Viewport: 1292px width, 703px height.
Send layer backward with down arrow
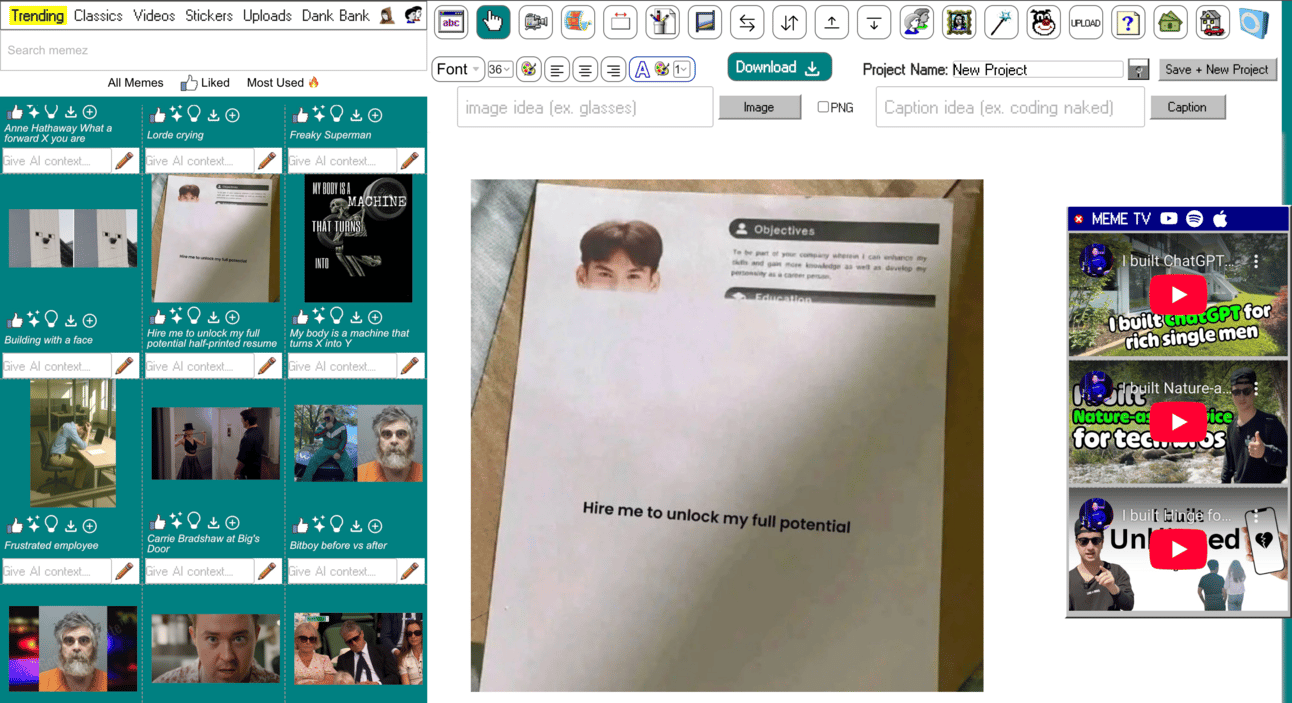pos(874,22)
